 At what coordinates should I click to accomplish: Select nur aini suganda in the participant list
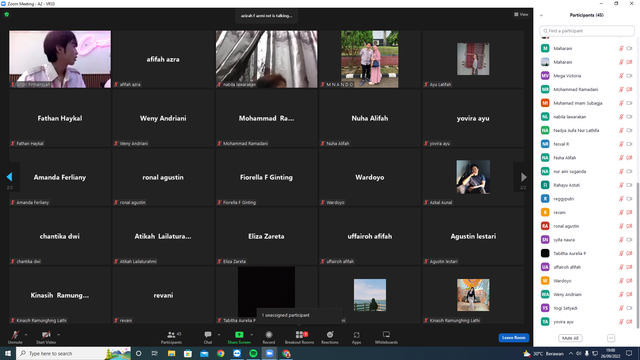coord(587,171)
